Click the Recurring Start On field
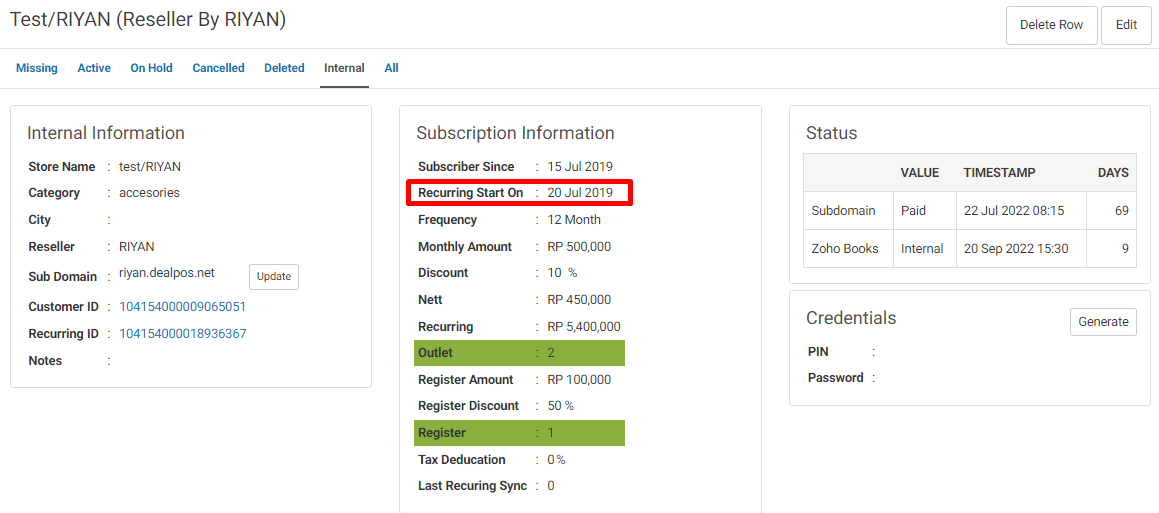Screen dimensions: 1159x513 (x=520, y=193)
